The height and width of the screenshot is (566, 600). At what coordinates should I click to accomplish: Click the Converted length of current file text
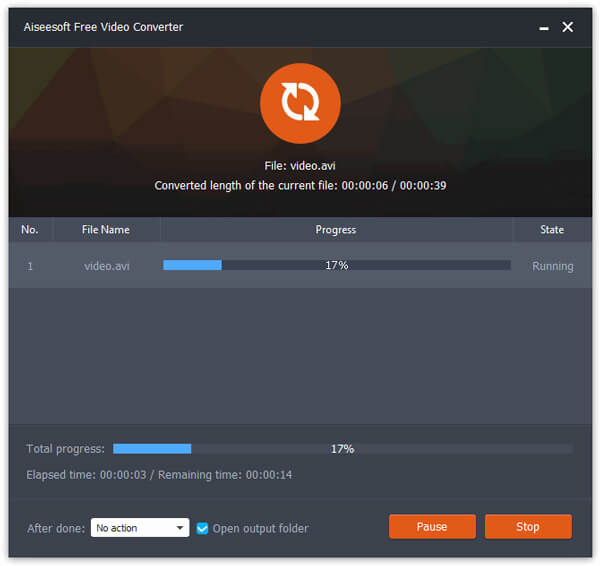click(x=300, y=186)
